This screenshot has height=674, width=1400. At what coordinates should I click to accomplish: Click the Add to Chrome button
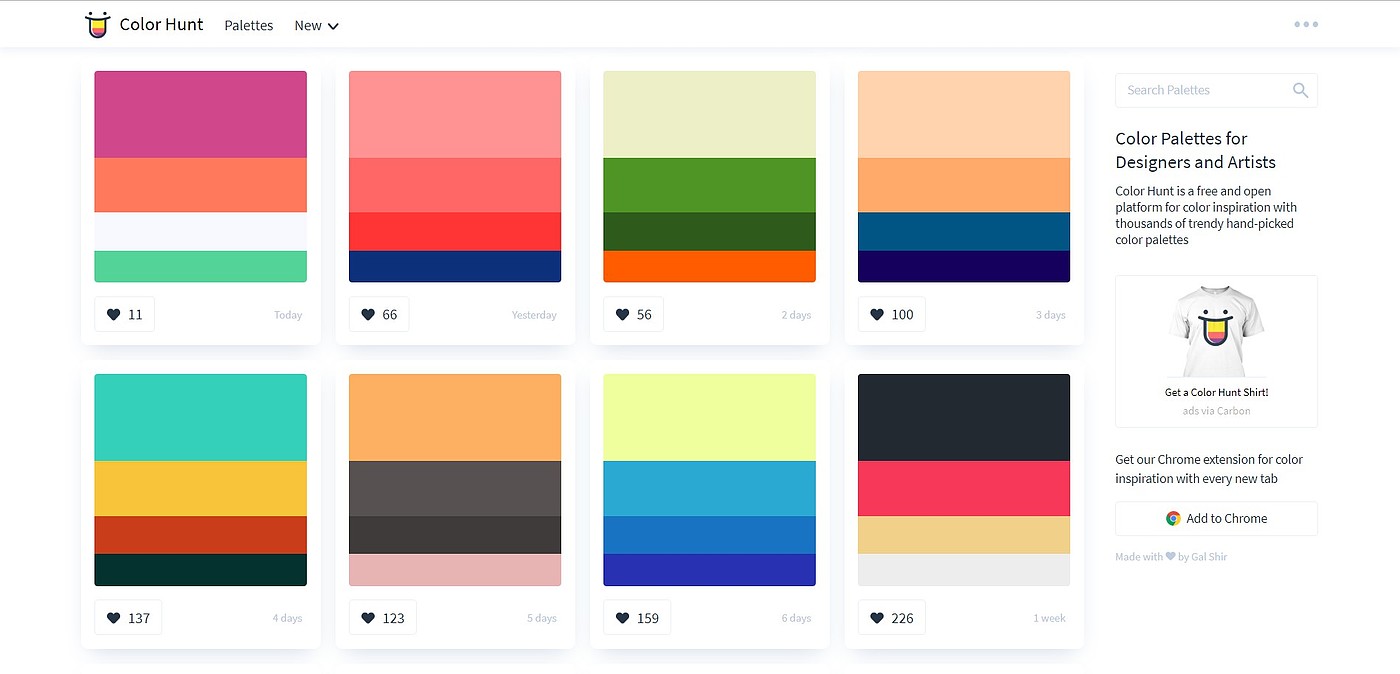coord(1216,518)
